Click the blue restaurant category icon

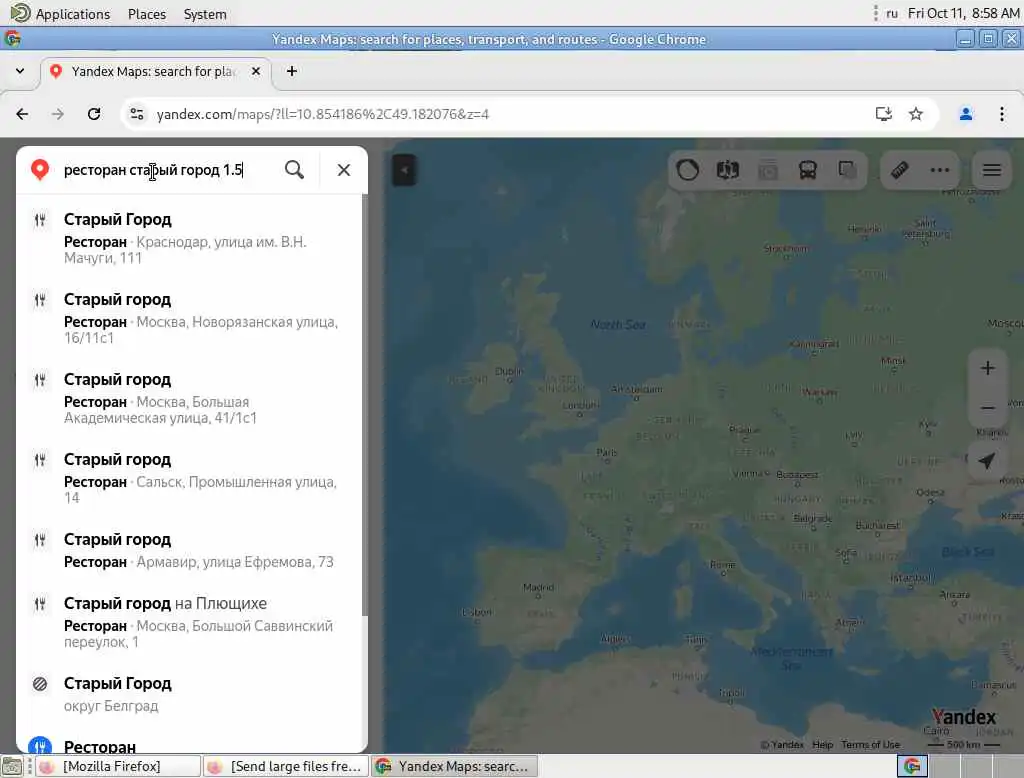point(40,745)
